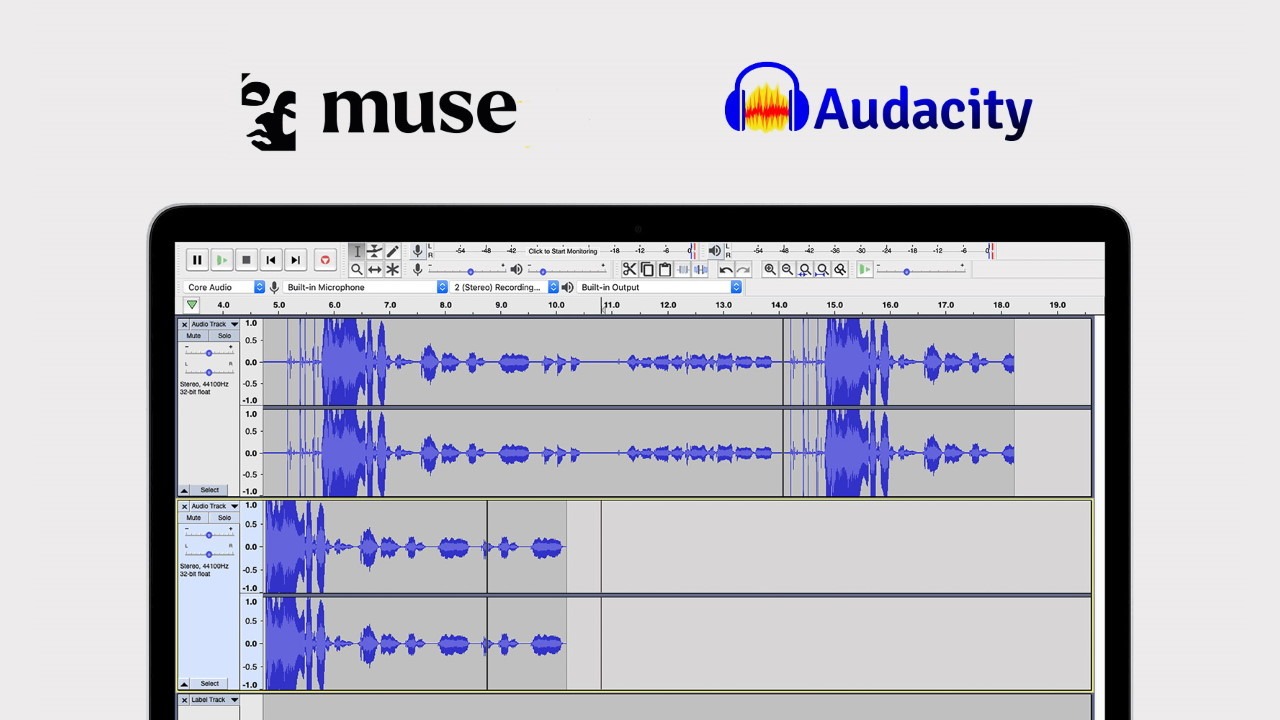The image size is (1280, 720).
Task: Click the Cut scissors icon
Action: tap(630, 269)
